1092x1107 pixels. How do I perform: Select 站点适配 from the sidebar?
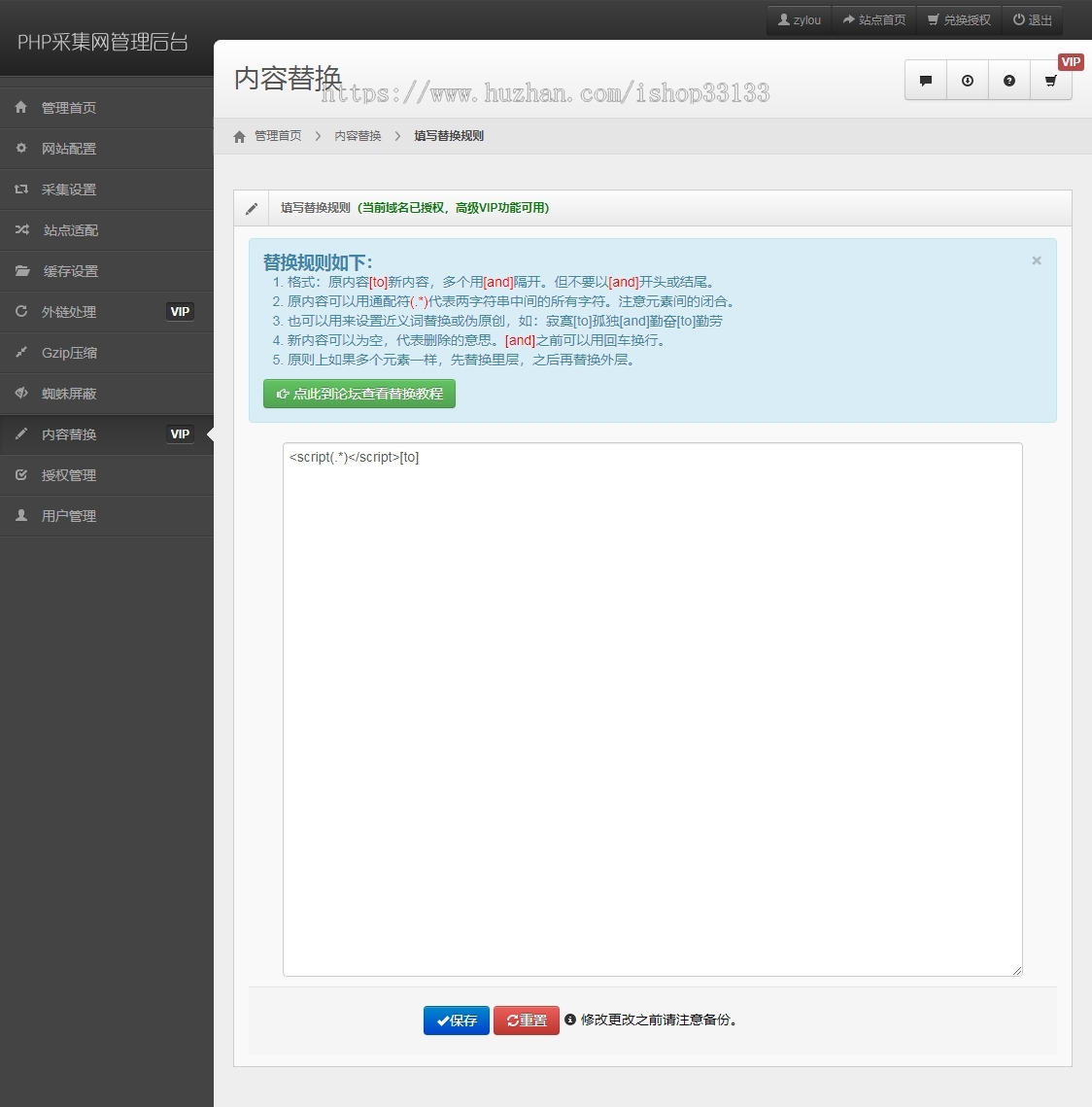(x=71, y=230)
